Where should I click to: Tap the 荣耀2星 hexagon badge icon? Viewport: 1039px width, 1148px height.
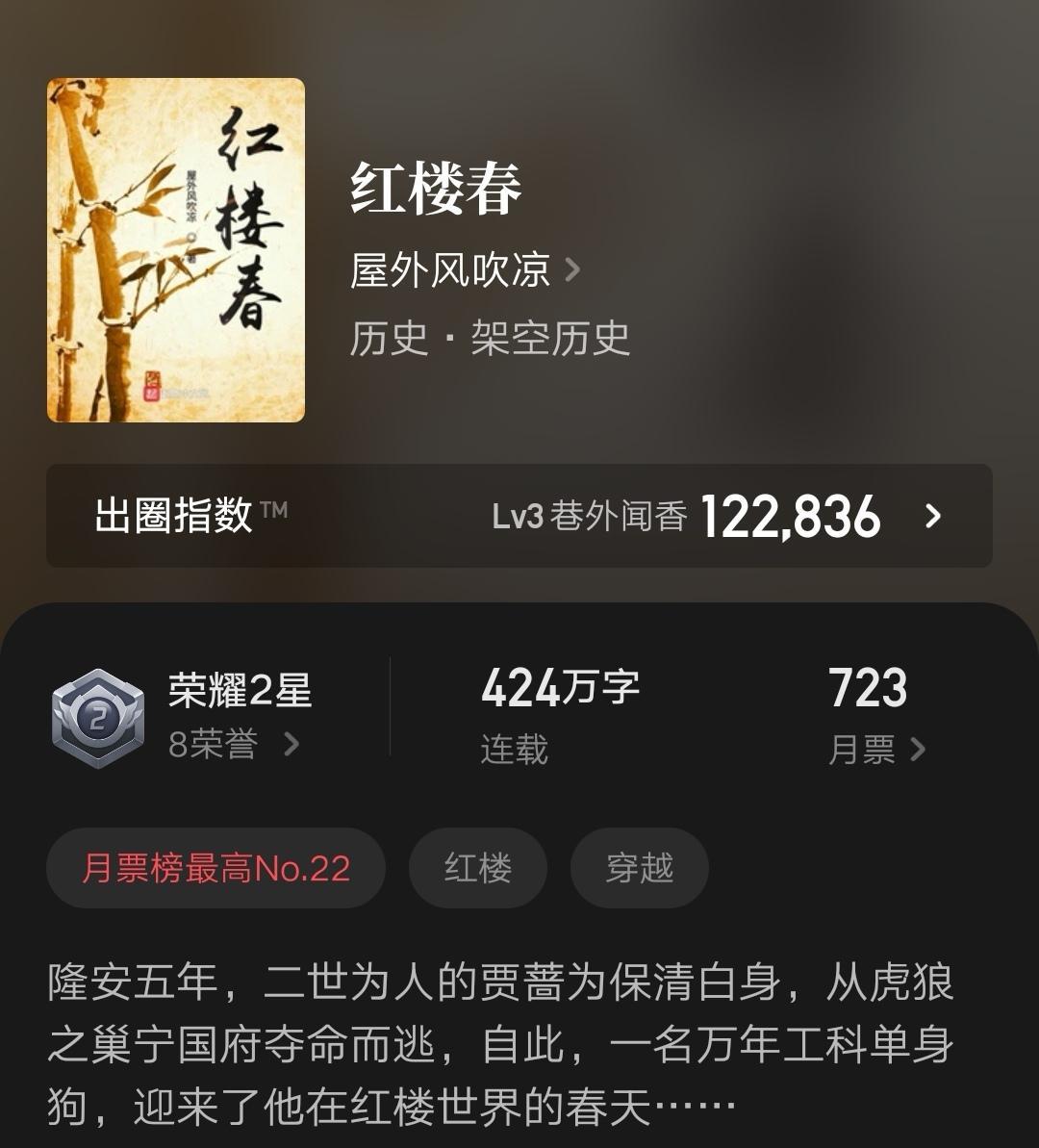(x=98, y=718)
